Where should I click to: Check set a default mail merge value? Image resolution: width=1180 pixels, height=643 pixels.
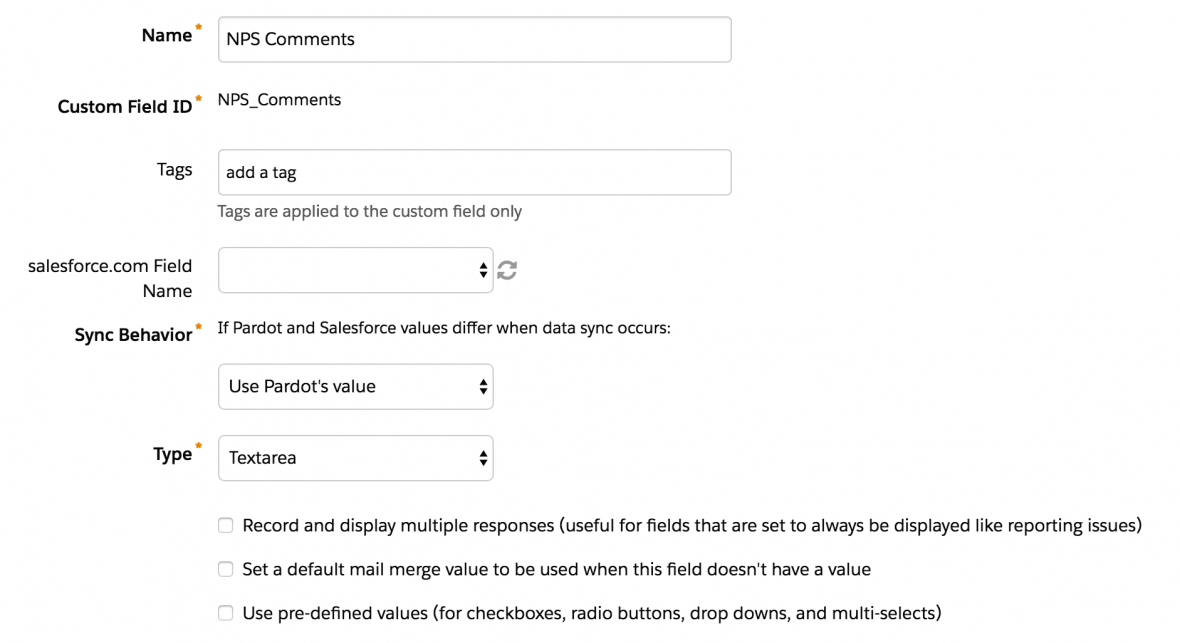coord(225,568)
